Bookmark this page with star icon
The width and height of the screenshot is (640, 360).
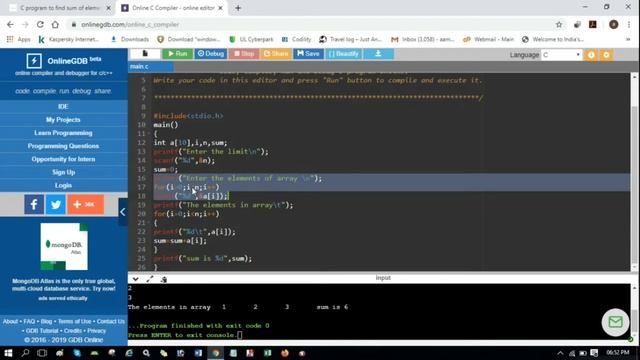(x=559, y=24)
